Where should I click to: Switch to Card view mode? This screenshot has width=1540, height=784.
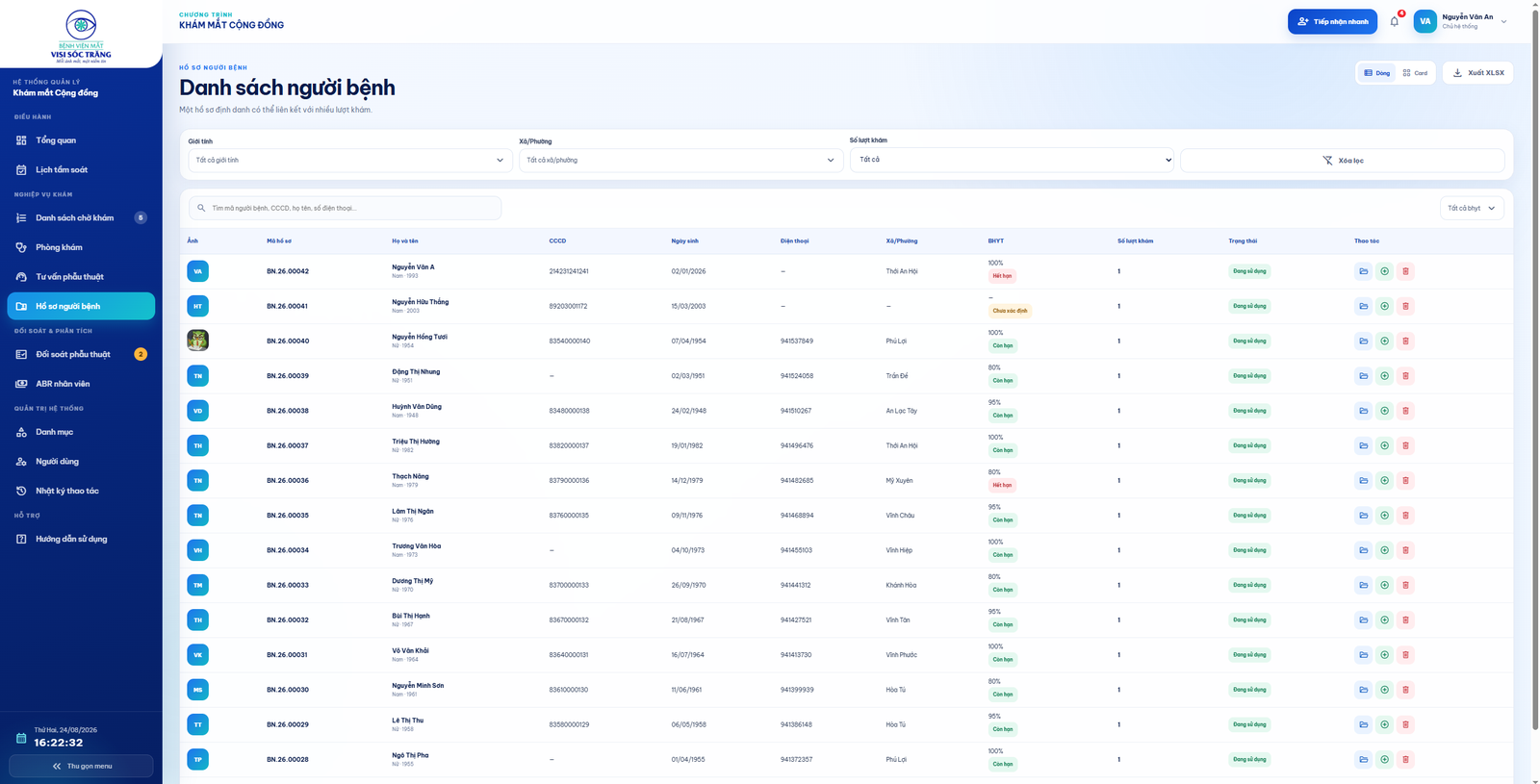(x=1415, y=73)
